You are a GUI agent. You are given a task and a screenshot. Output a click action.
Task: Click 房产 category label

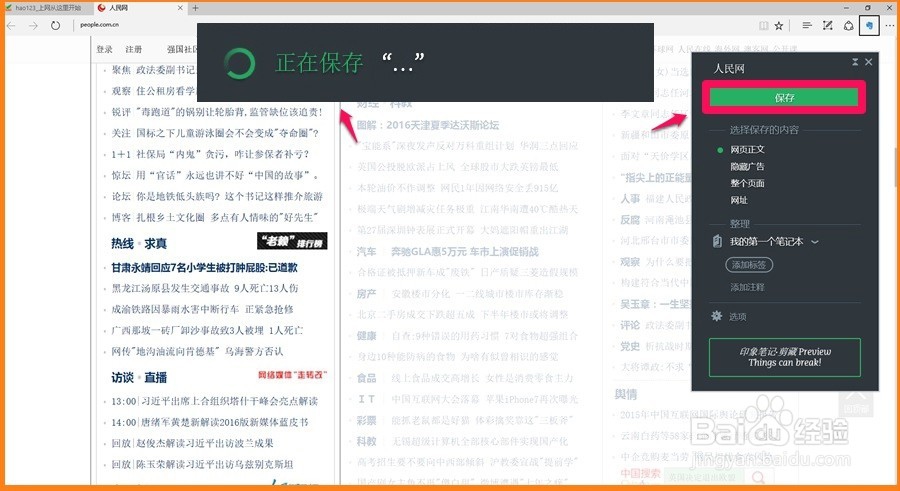click(366, 293)
